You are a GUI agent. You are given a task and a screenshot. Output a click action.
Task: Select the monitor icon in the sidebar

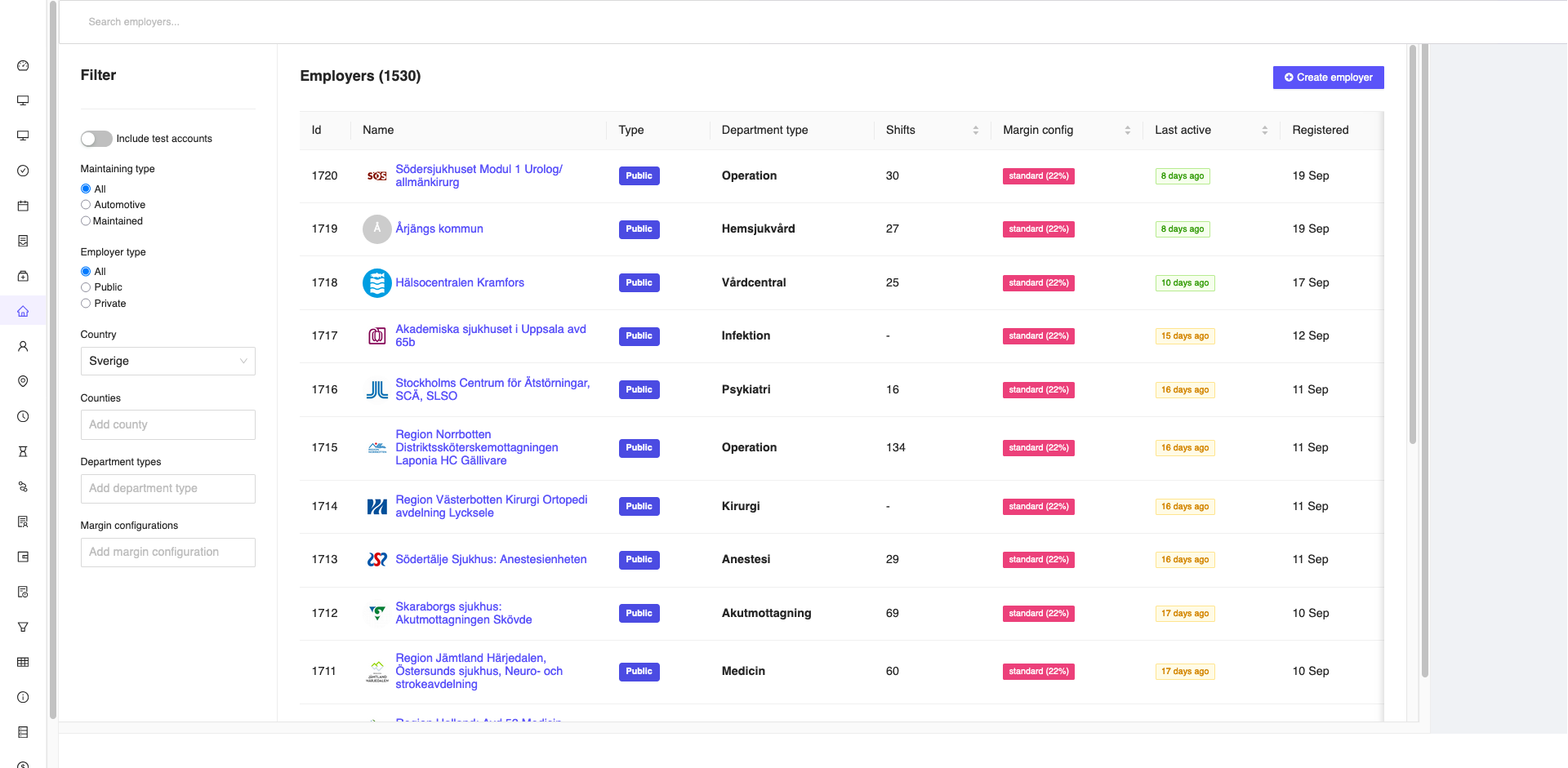[x=23, y=100]
